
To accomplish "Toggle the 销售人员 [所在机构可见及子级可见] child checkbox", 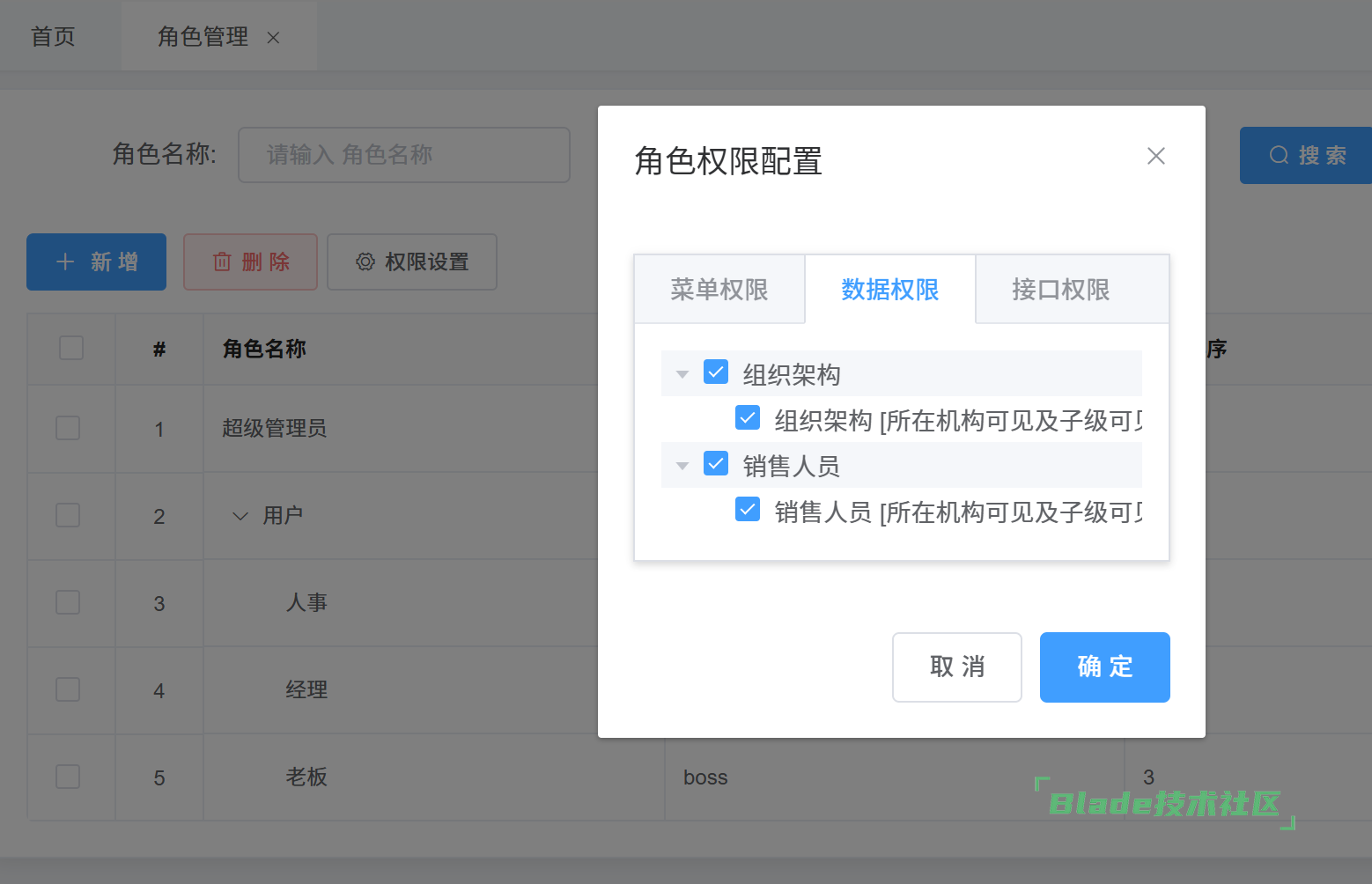I will 748,510.
